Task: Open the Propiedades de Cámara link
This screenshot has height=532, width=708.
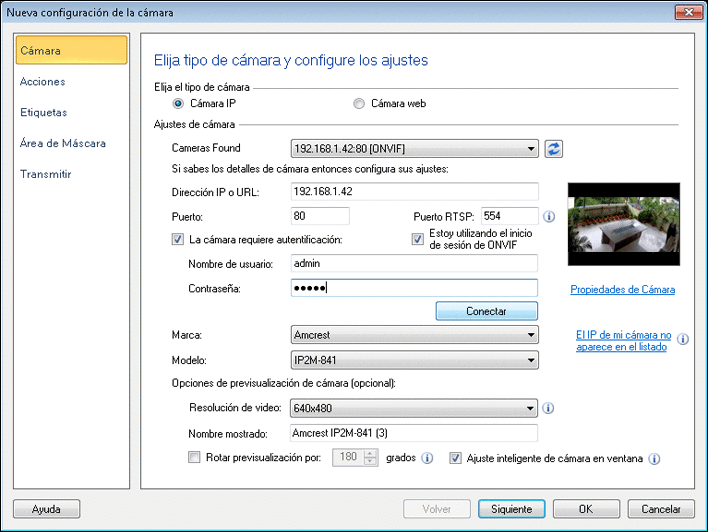Action: click(622, 290)
